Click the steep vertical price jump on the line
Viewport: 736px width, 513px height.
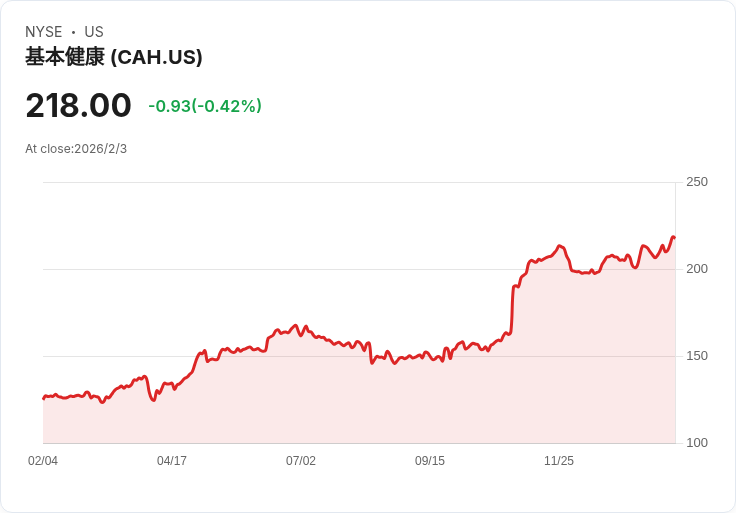[x=513, y=310]
